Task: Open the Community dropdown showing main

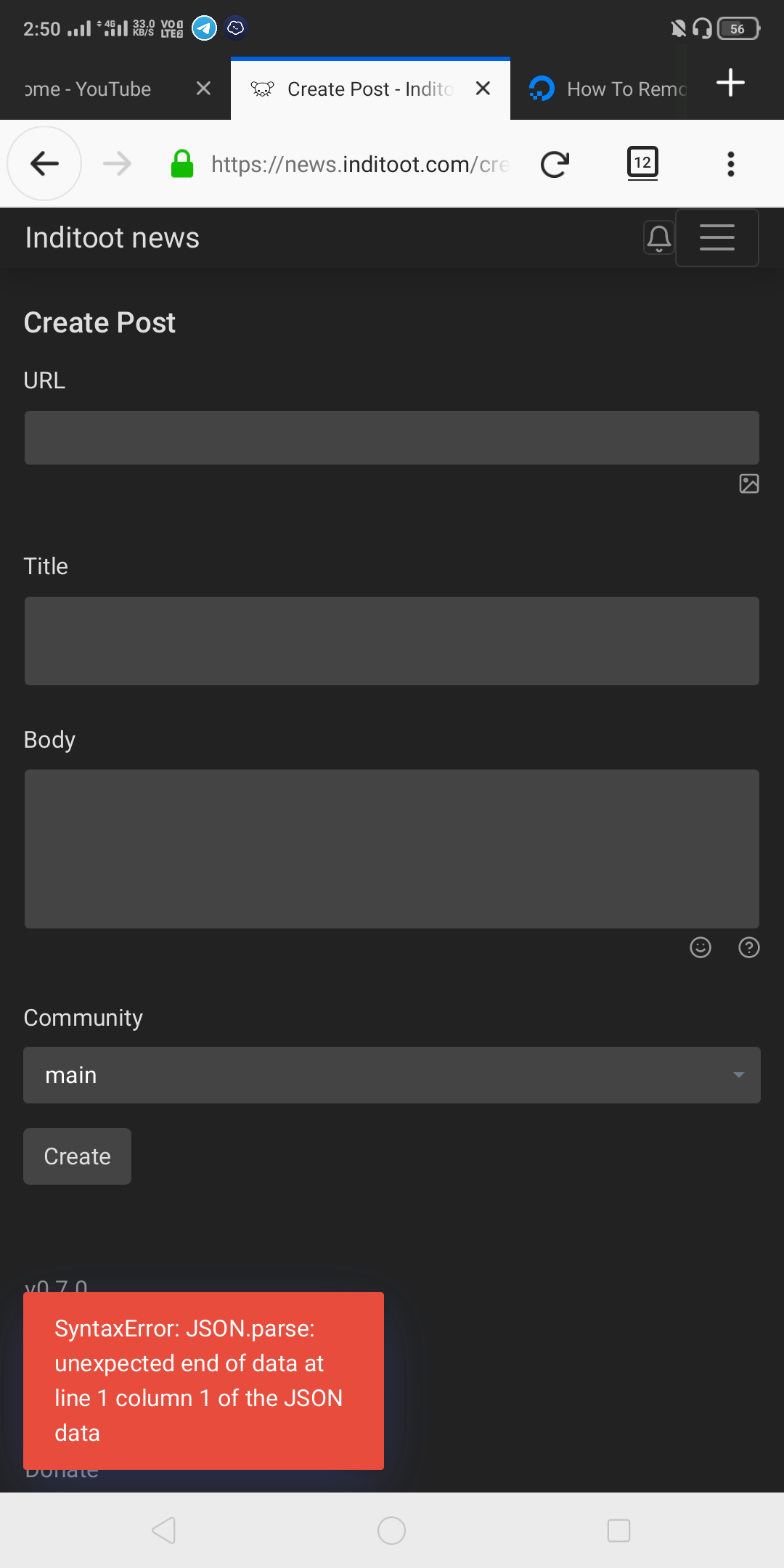Action: [392, 1075]
